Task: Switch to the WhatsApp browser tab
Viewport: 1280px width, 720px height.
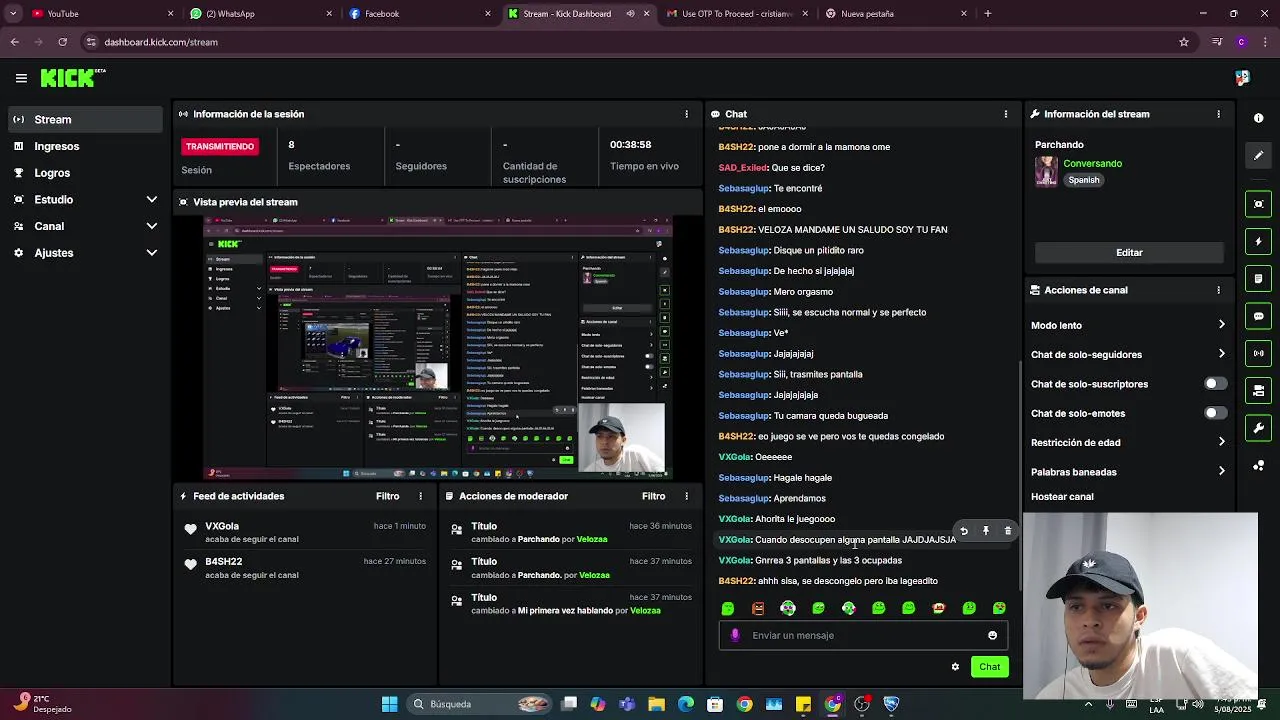Action: 260,14
